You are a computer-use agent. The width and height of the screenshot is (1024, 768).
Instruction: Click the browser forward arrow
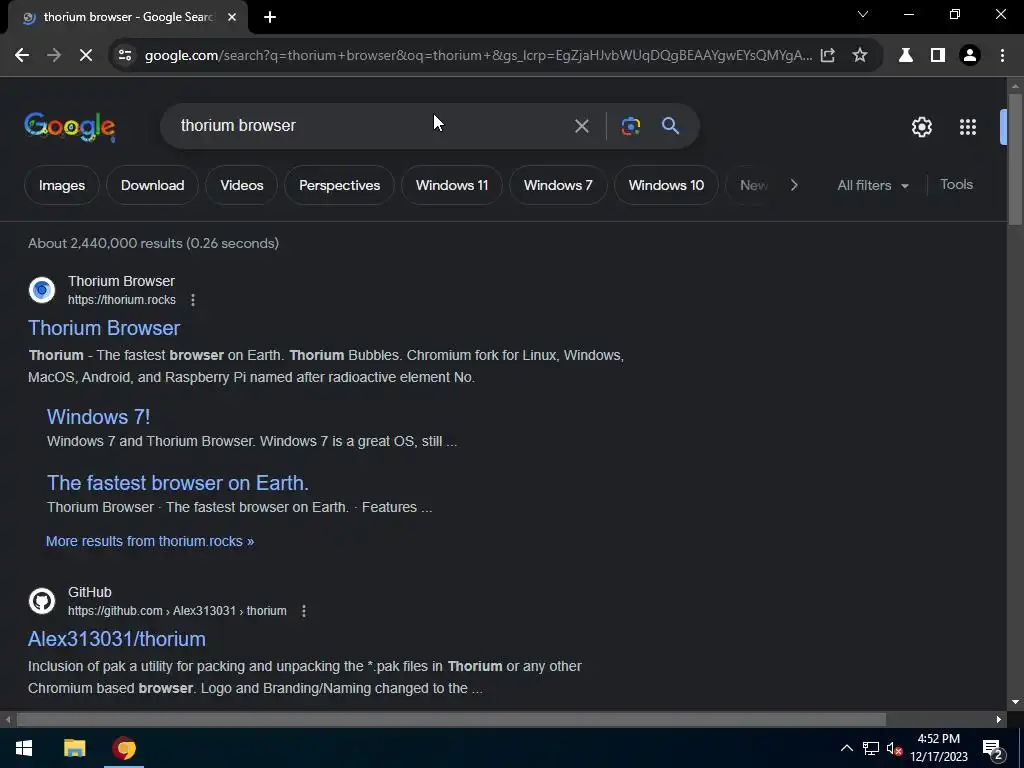click(x=54, y=56)
